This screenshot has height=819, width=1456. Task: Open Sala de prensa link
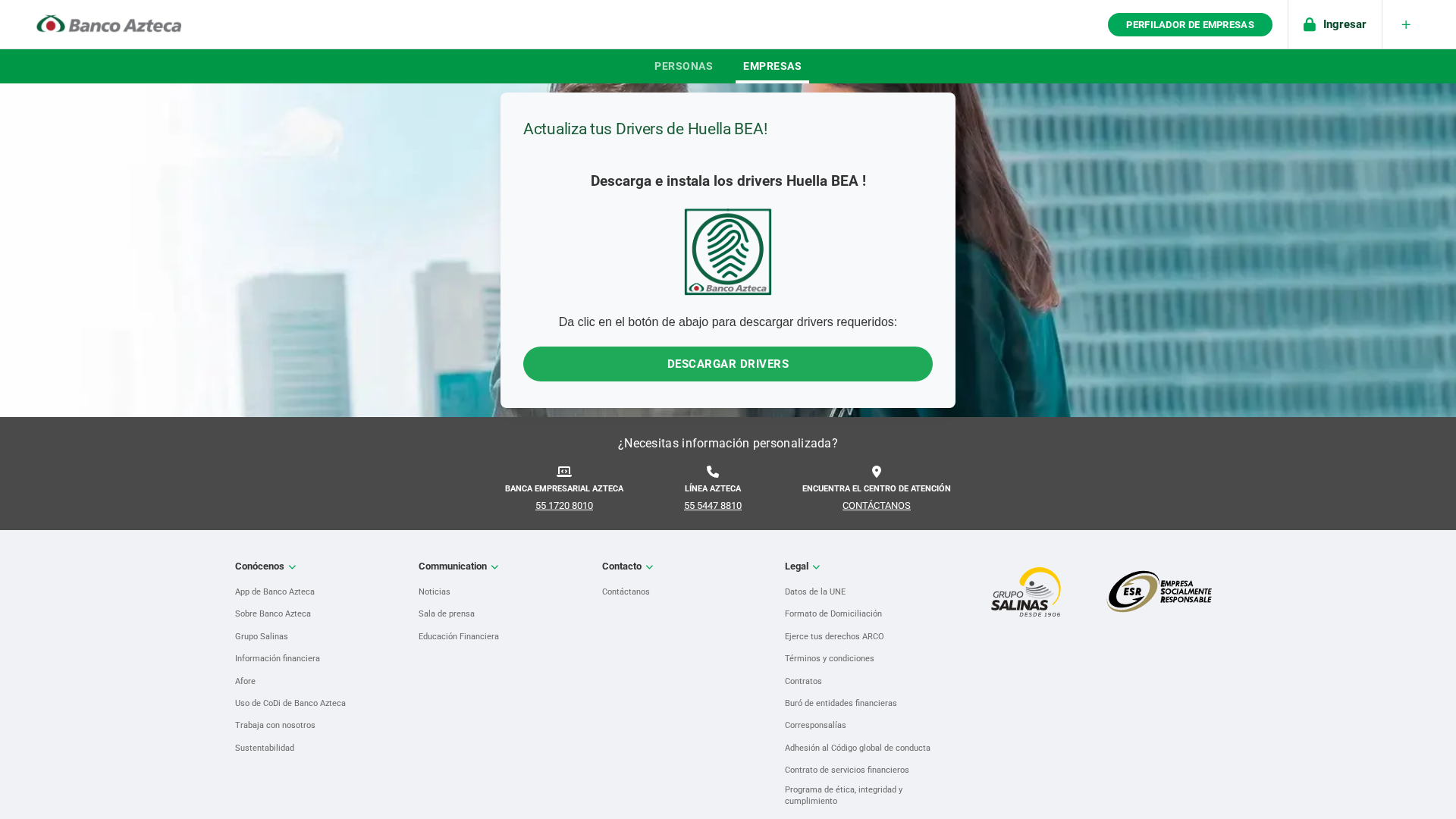(x=447, y=614)
